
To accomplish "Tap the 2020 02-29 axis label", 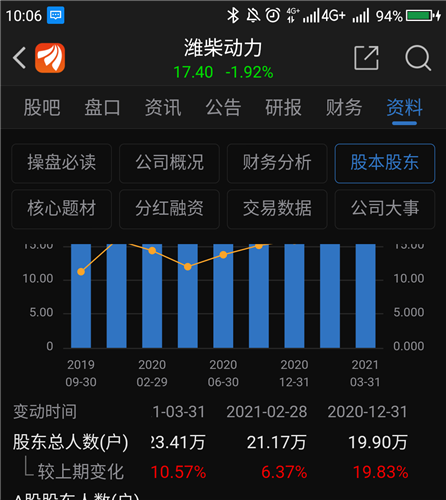I will click(152, 373).
